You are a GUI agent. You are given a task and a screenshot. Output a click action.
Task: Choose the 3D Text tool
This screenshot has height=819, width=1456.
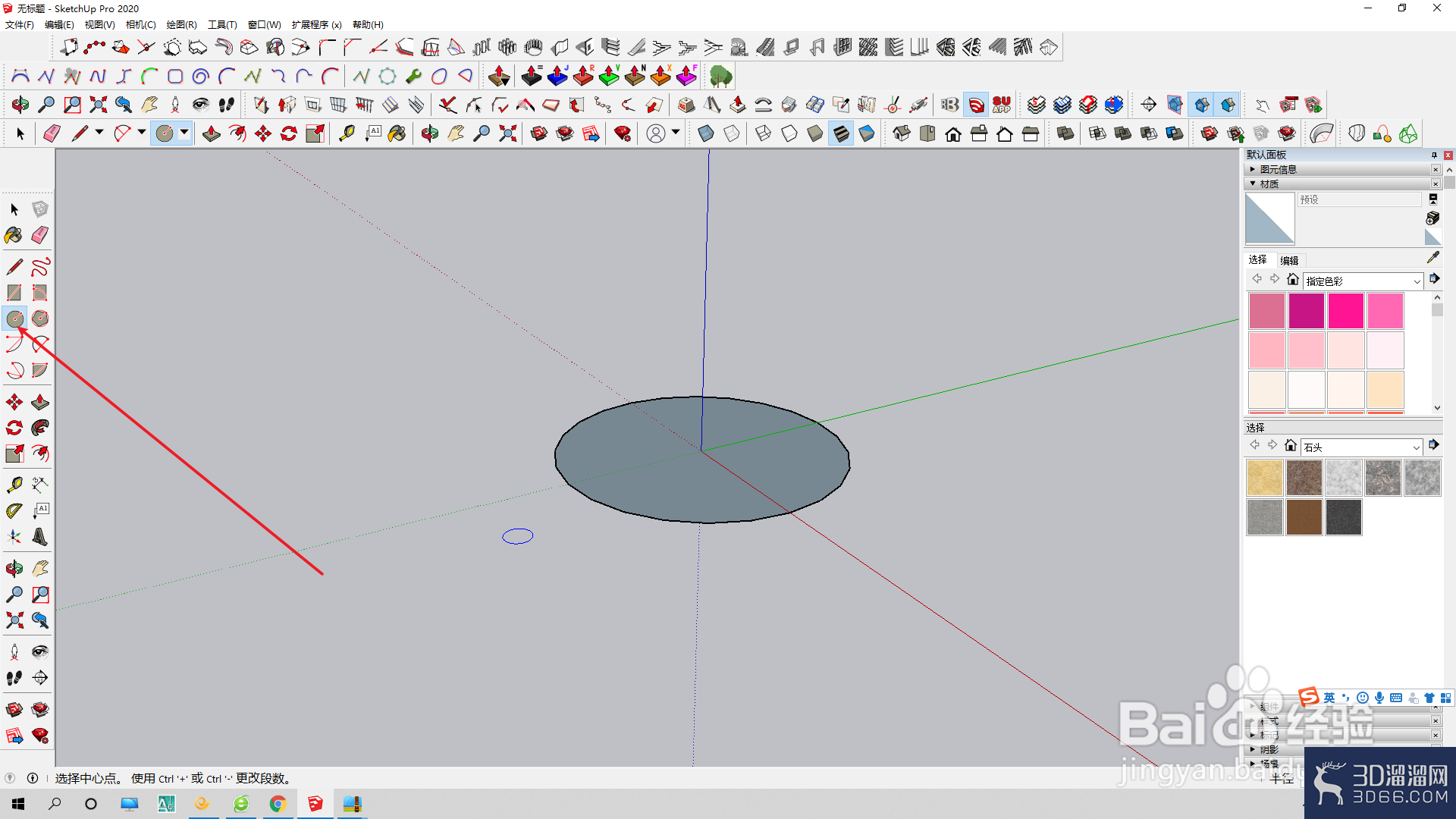click(40, 537)
